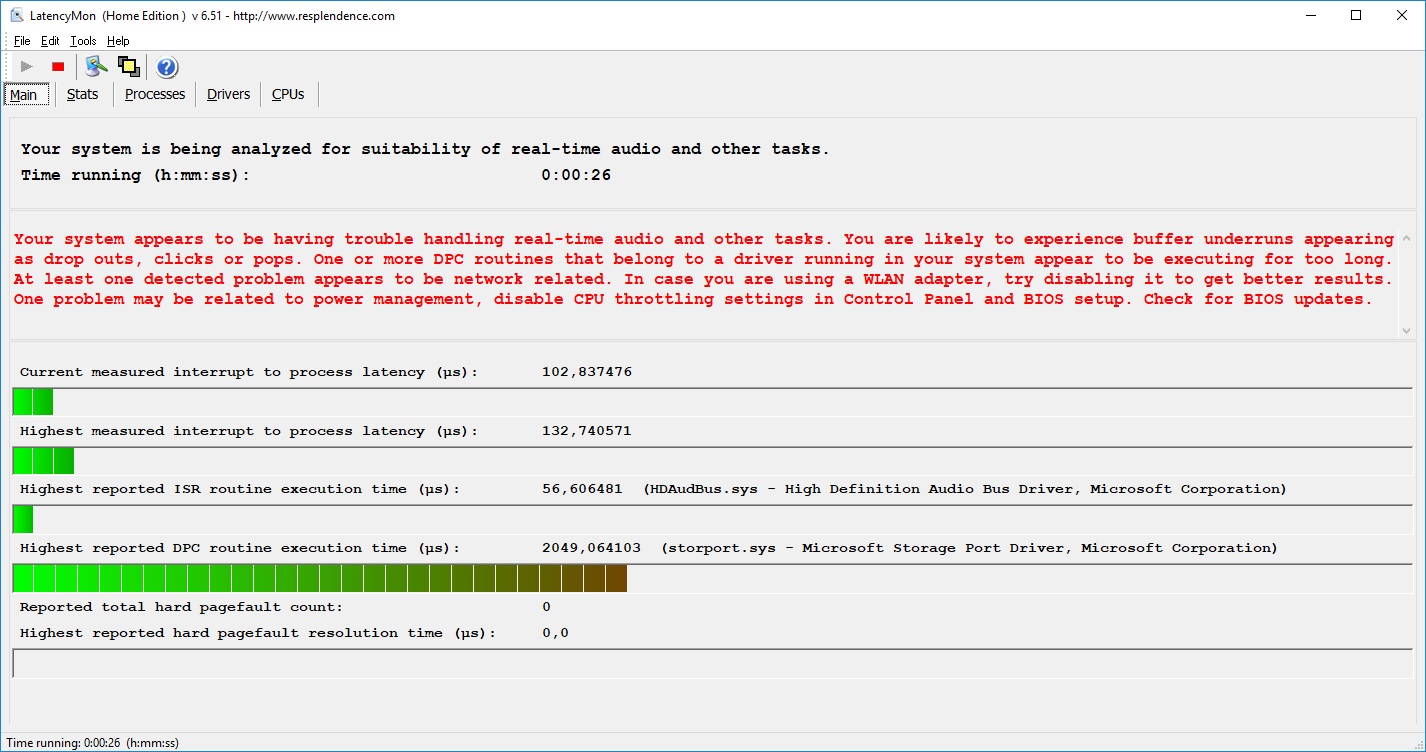1426x752 pixels.
Task: Open the Help menu
Action: point(118,41)
